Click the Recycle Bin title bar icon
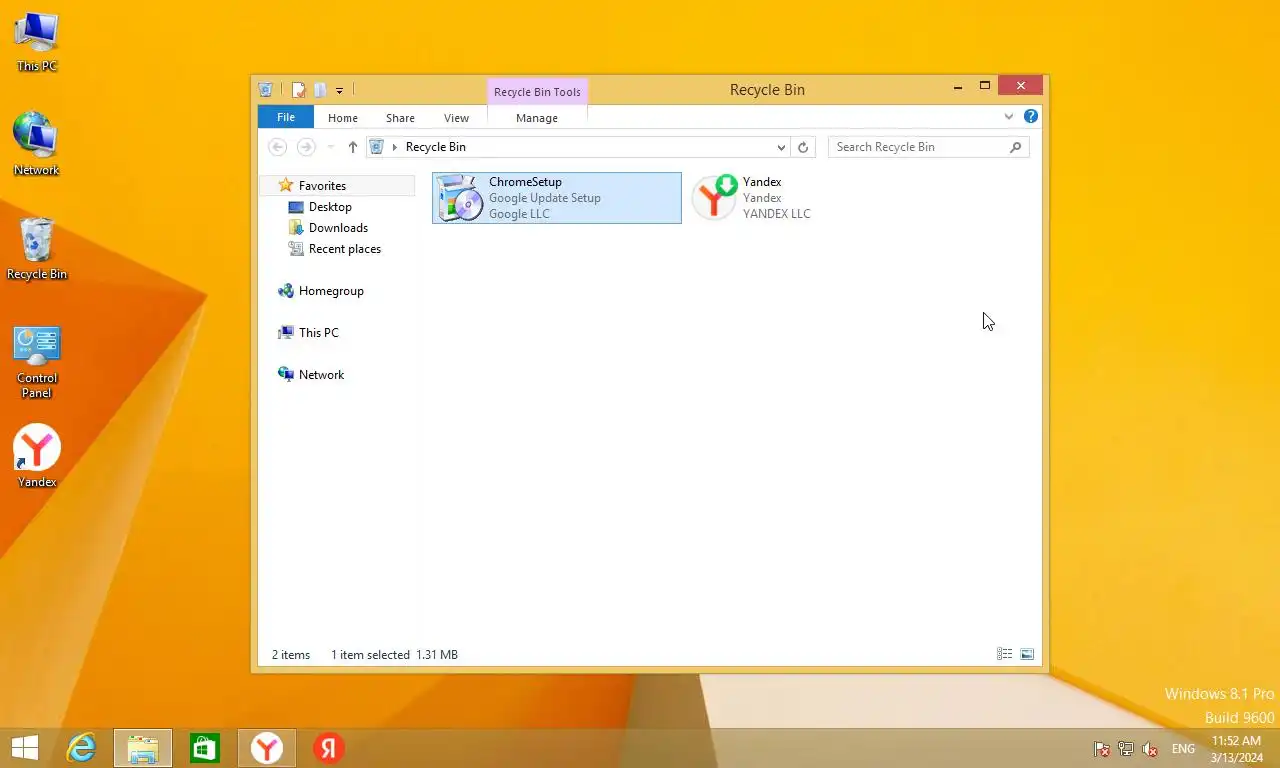The height and width of the screenshot is (768, 1280). (x=265, y=90)
